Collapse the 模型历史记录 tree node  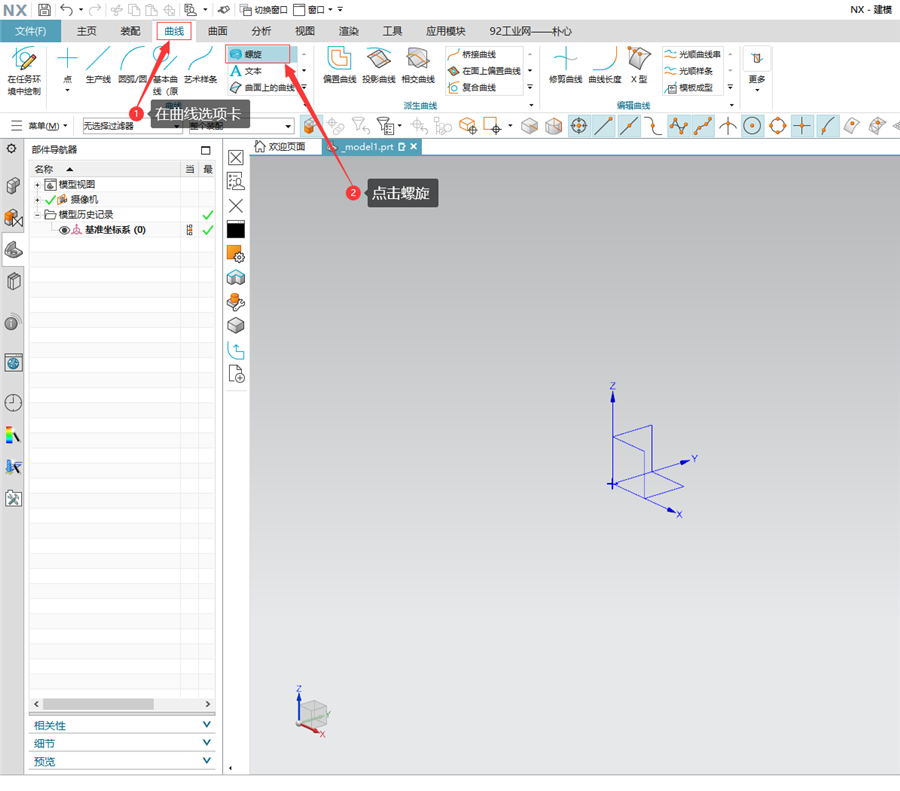click(37, 215)
